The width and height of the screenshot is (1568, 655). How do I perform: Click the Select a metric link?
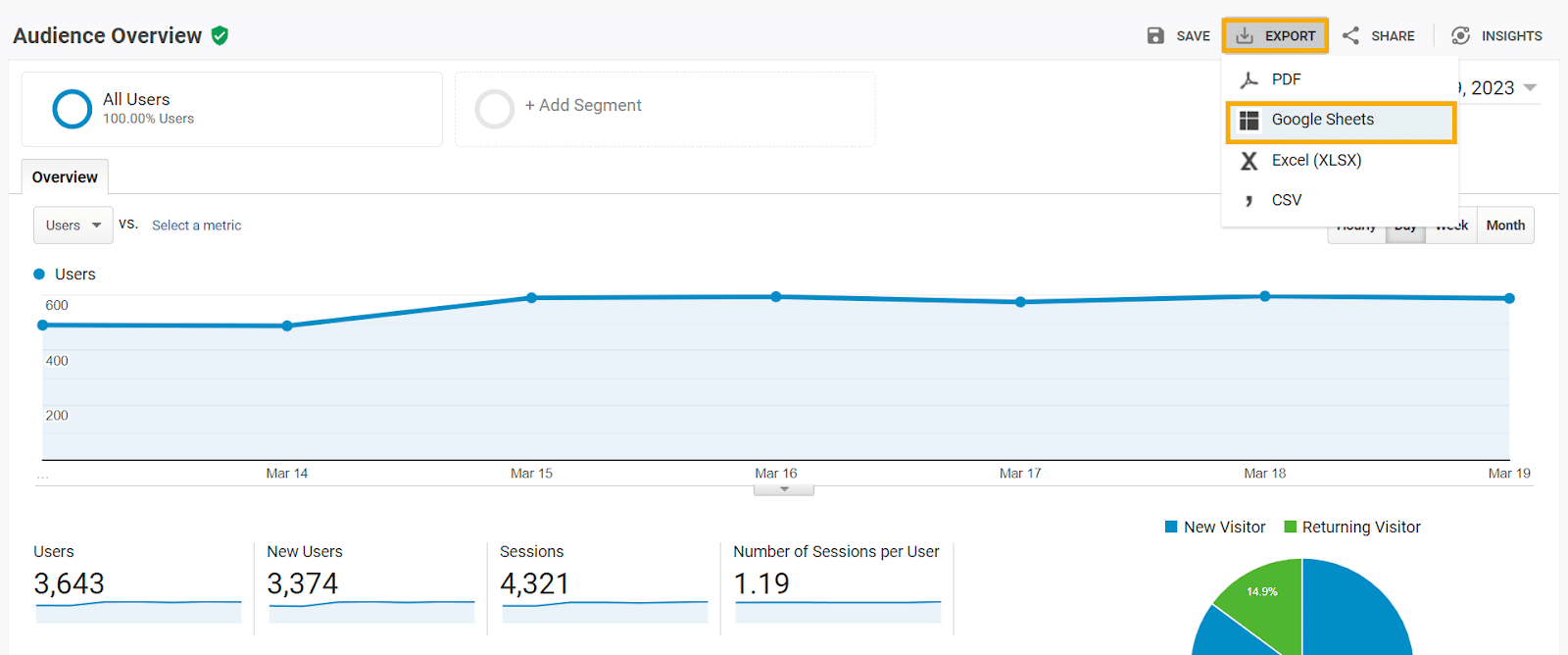(x=196, y=226)
